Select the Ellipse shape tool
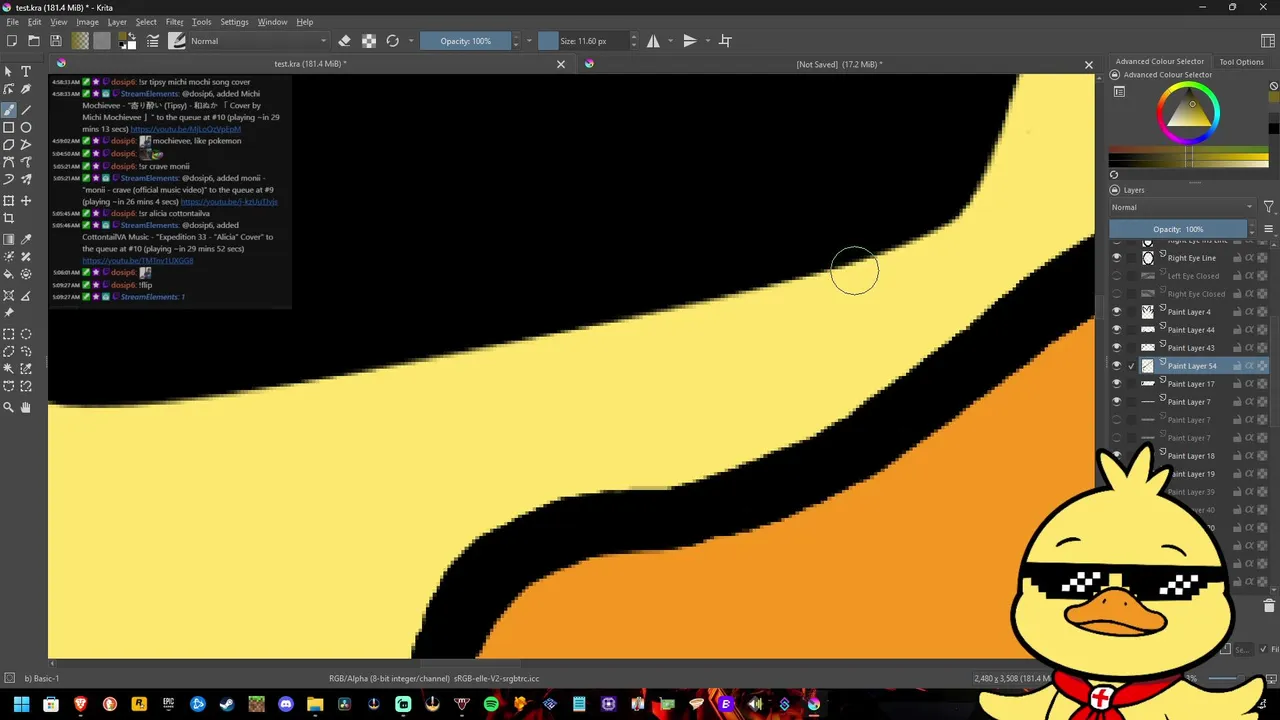The width and height of the screenshot is (1280, 720). (x=26, y=128)
